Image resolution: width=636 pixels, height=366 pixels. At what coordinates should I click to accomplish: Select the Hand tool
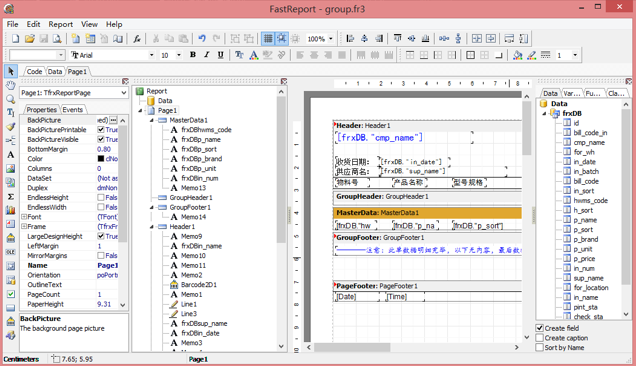[11, 85]
